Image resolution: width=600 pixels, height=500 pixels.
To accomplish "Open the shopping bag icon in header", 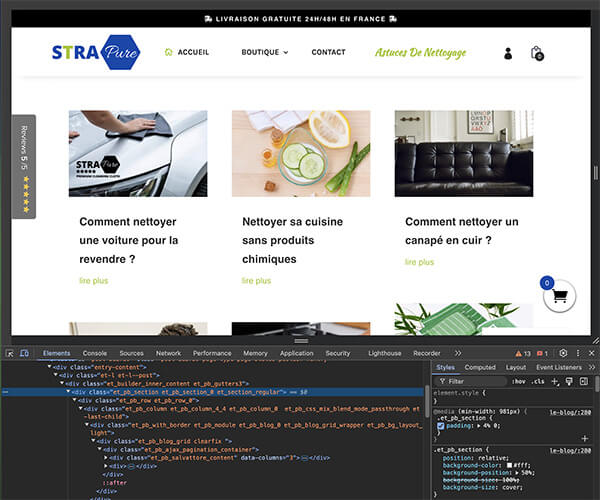I will [x=537, y=53].
